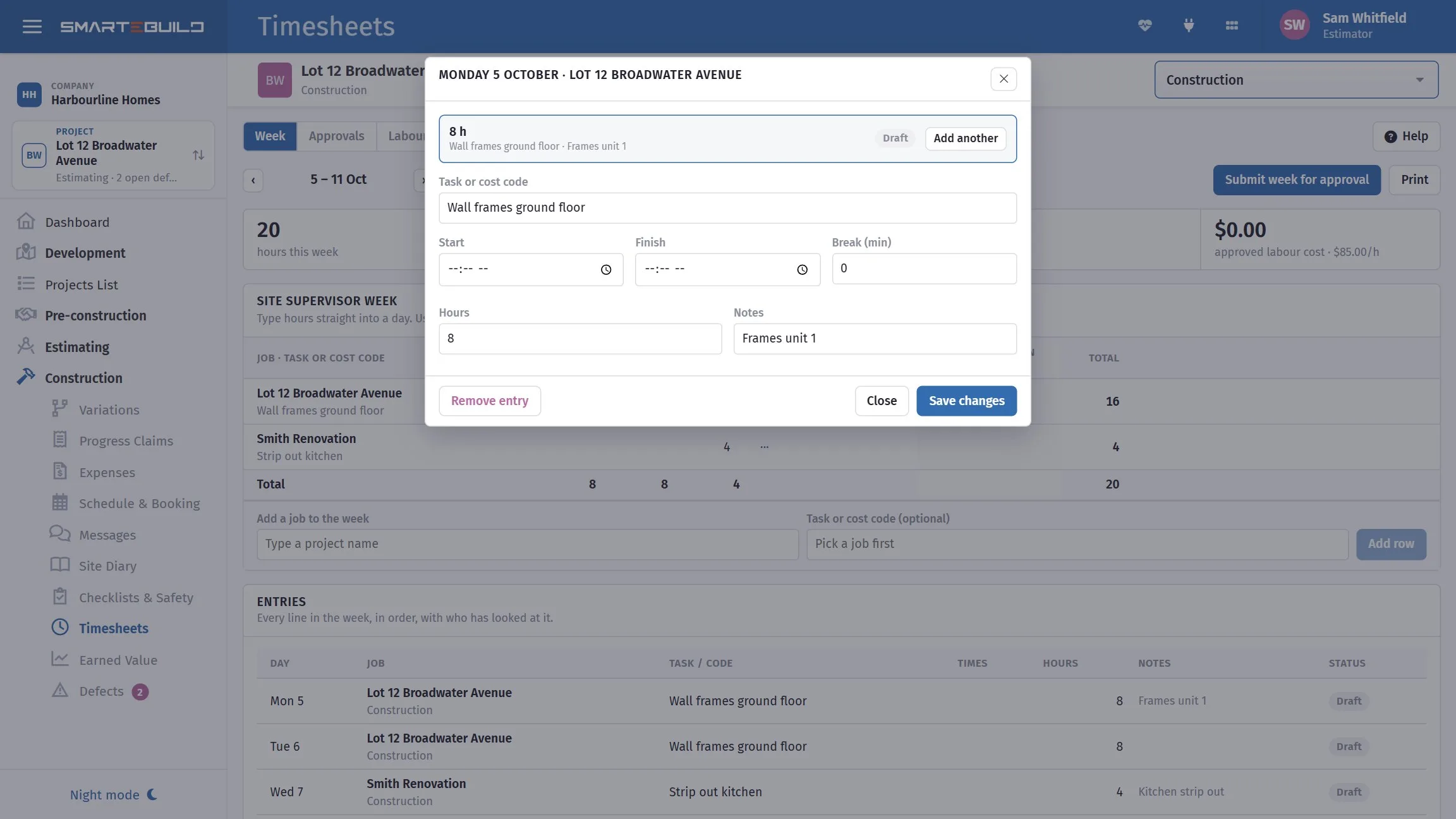Click the Task or cost code field
The image size is (1456, 819).
click(x=727, y=208)
